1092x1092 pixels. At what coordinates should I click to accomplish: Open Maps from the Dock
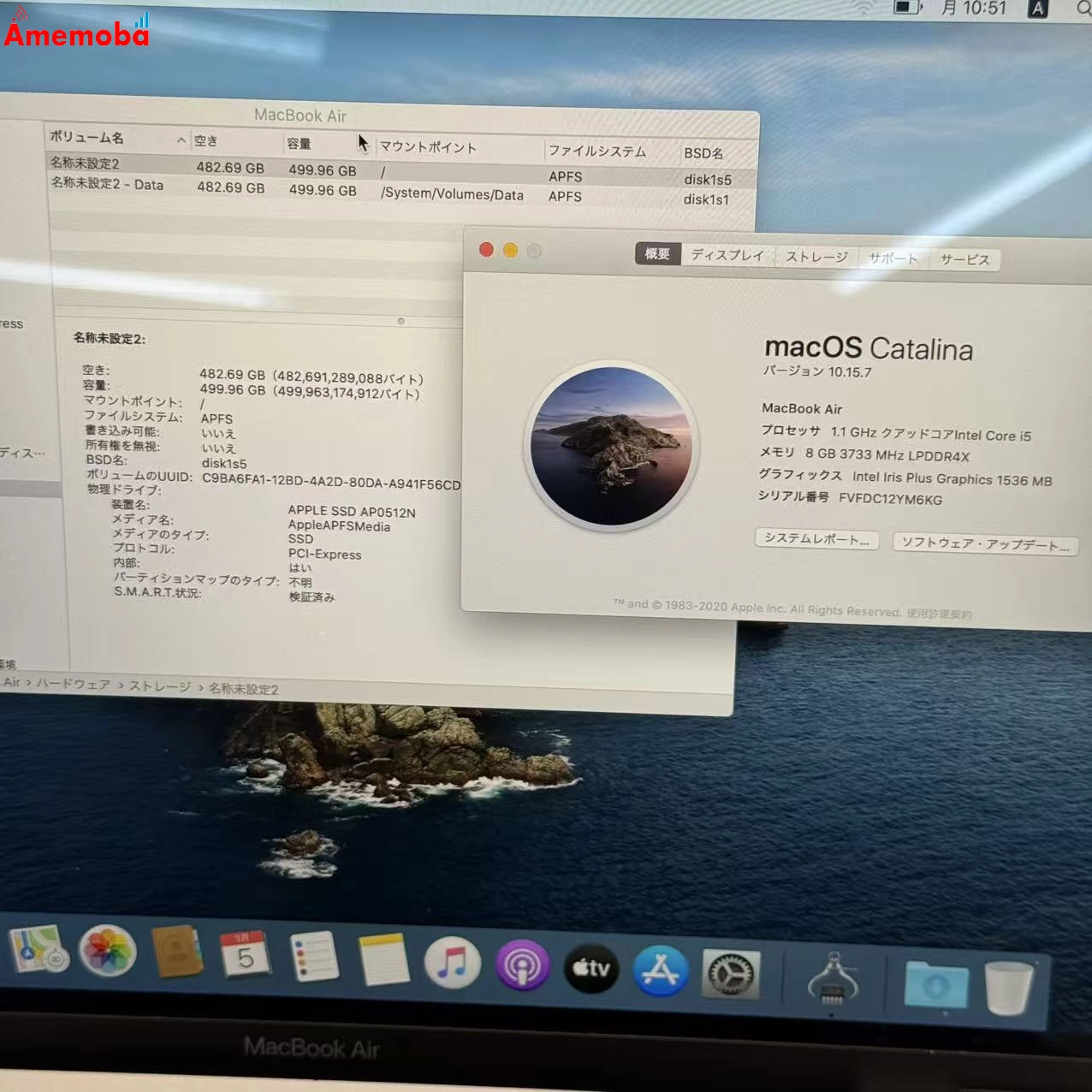(39, 952)
